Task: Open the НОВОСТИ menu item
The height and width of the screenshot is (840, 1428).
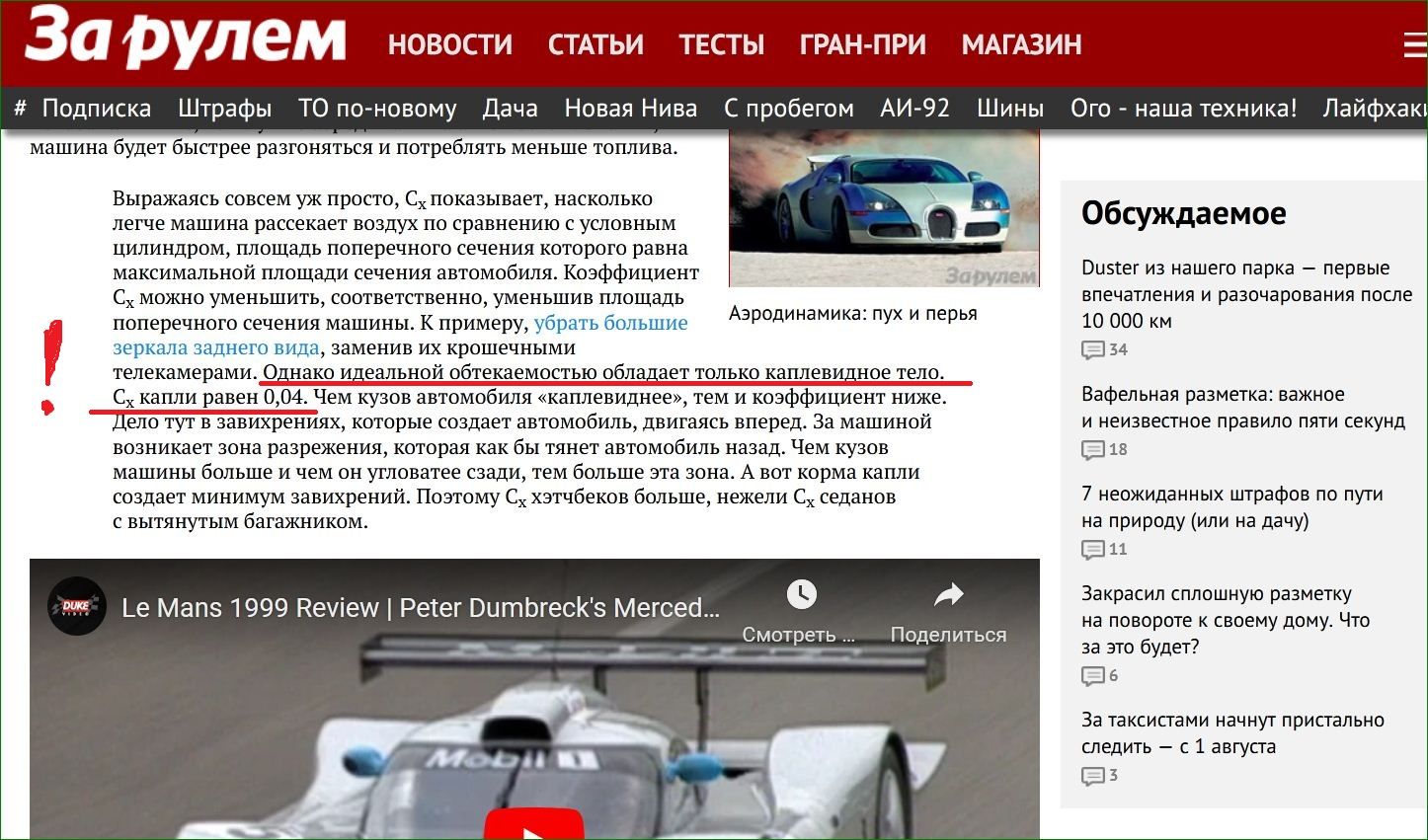Action: click(x=450, y=44)
